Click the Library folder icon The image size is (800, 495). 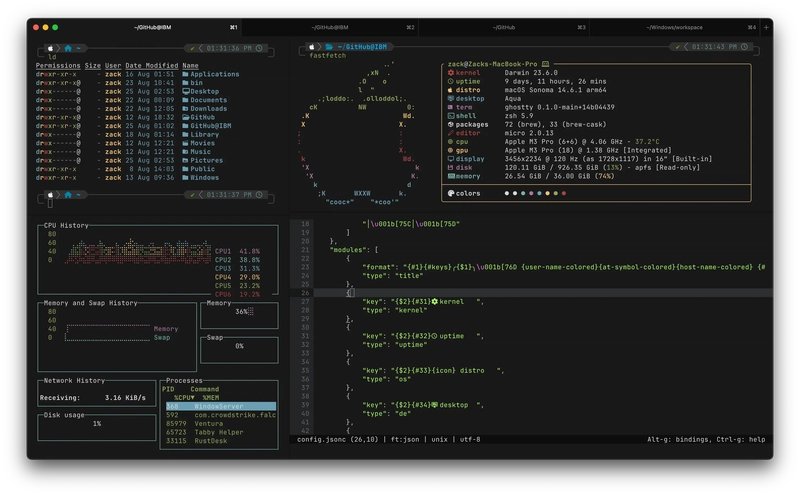(185, 135)
